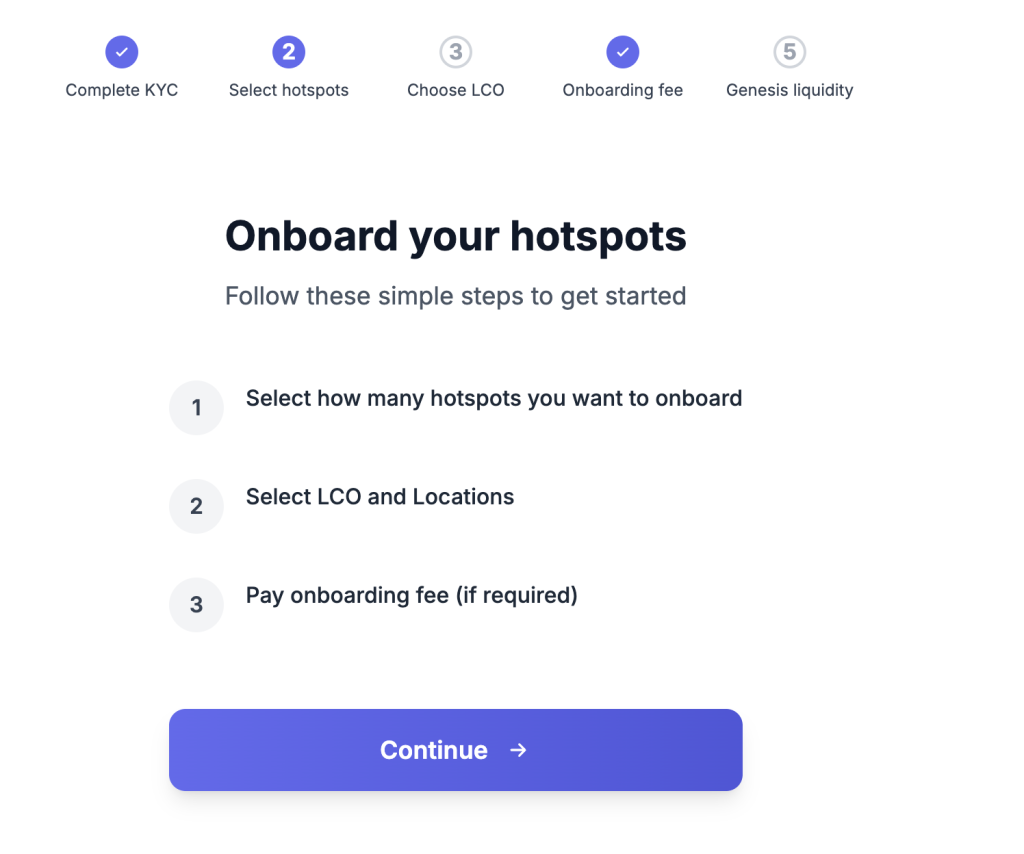This screenshot has width=1024, height=854.
Task: Click 'Pay onboarding fee (if required)' text
Action: pos(411,595)
